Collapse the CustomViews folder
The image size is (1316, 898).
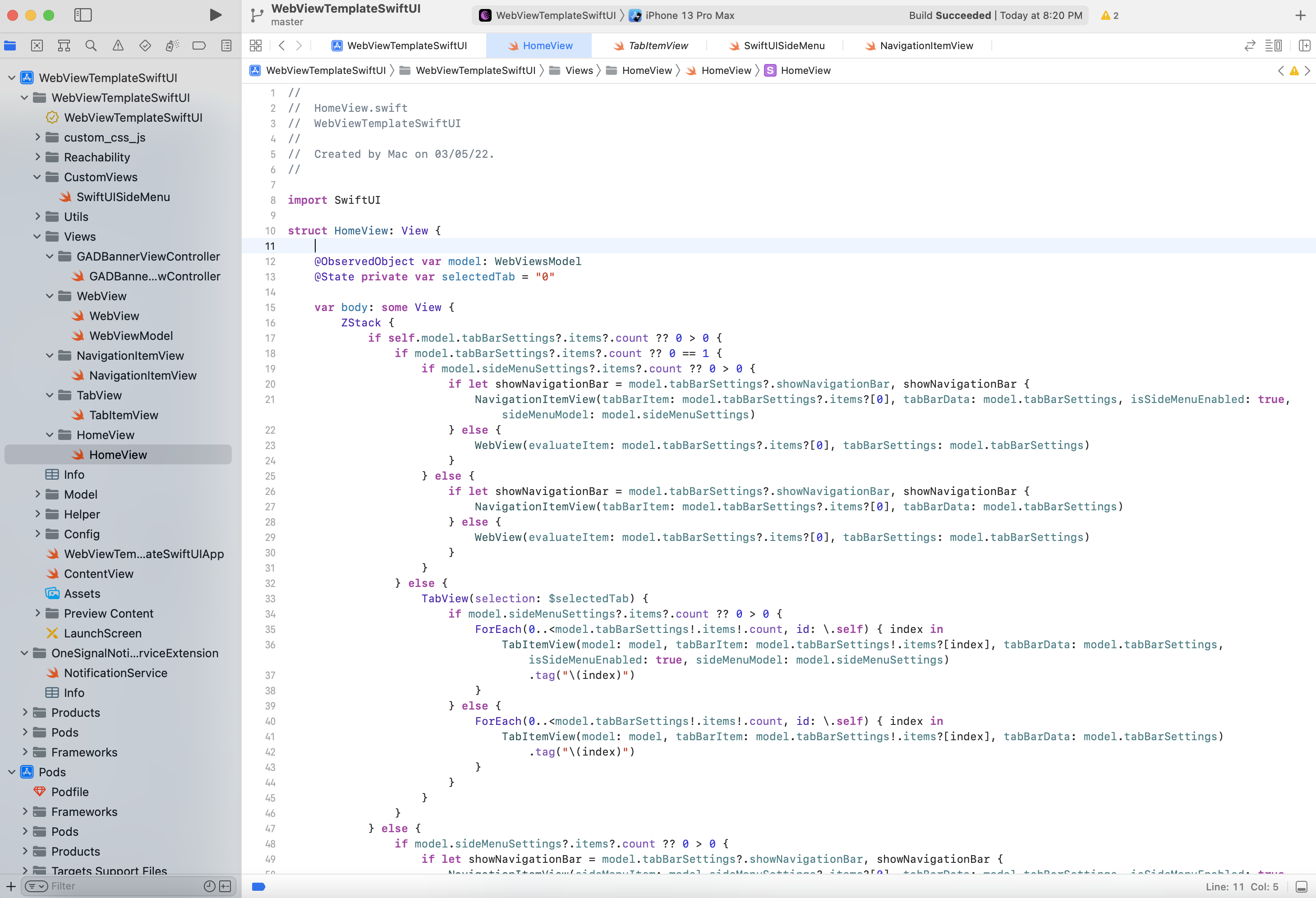(37, 177)
